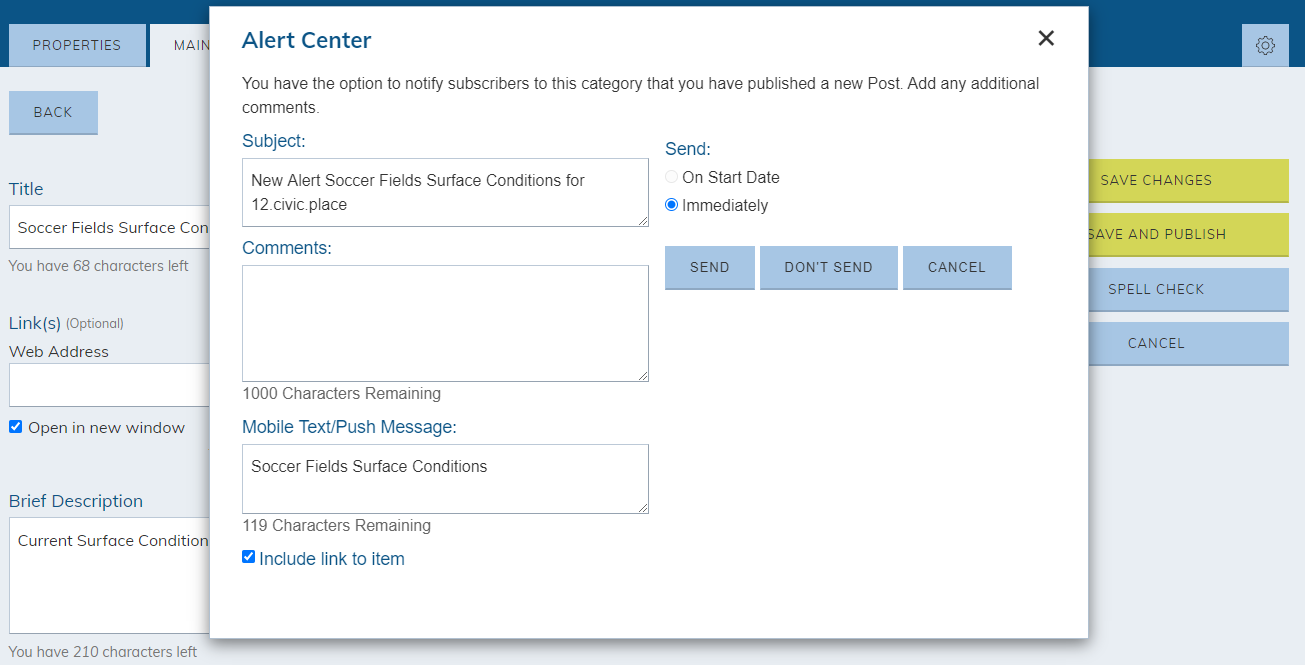1305x665 pixels.
Task: Click the Comments box resize handle
Action: click(x=643, y=376)
